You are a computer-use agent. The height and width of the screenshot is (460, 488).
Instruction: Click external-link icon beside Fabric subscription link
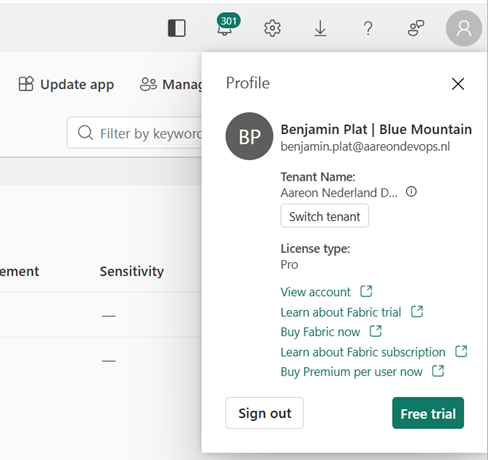(461, 351)
